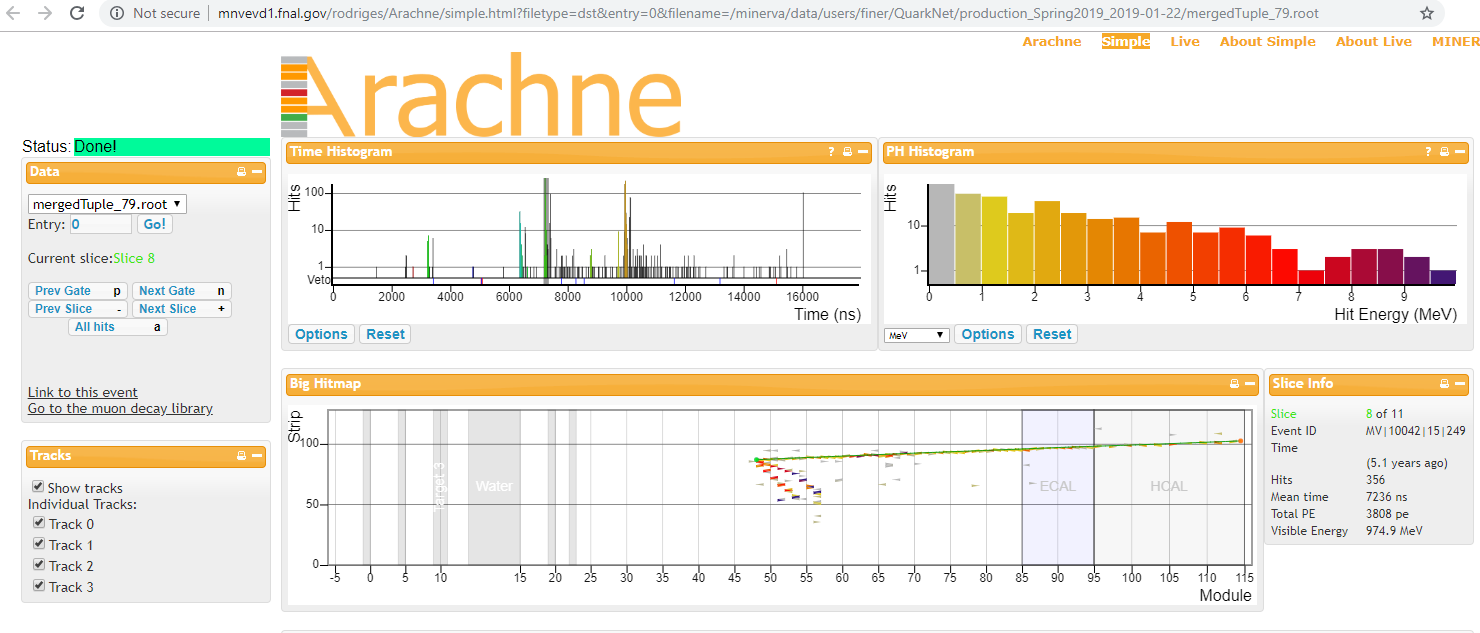1480x633 pixels.
Task: Uncheck Track 2
Action: pos(38,565)
